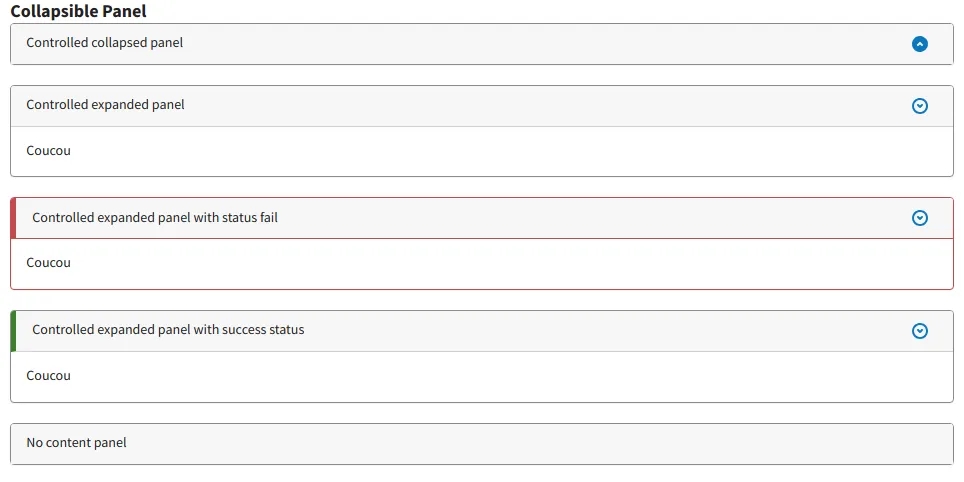Click the filled chevron-up icon on collapsed panel
This screenshot has width=964, height=482.
919,44
